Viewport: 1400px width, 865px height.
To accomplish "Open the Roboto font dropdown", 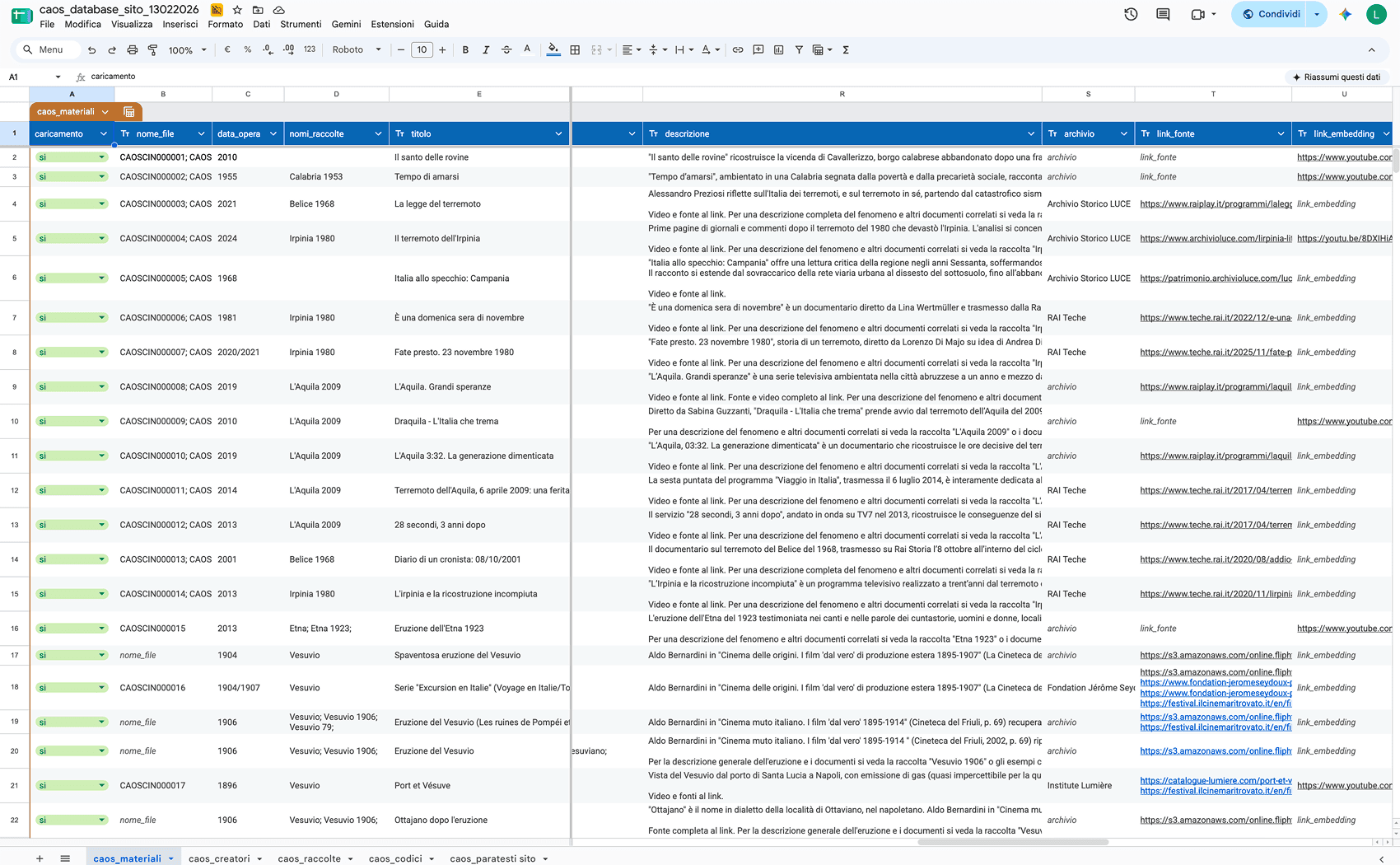I will coord(357,50).
